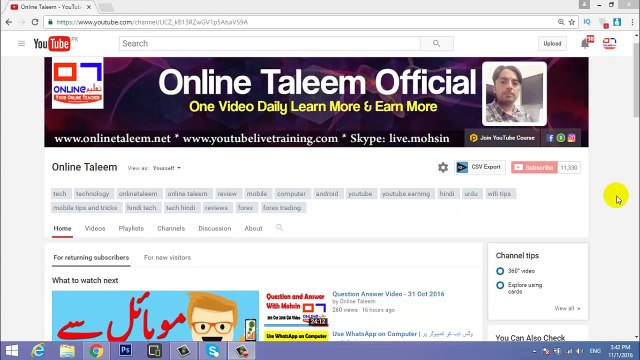The width and height of the screenshot is (640, 360).
Task: Open Chrome's three-dot menu
Action: [x=633, y=22]
